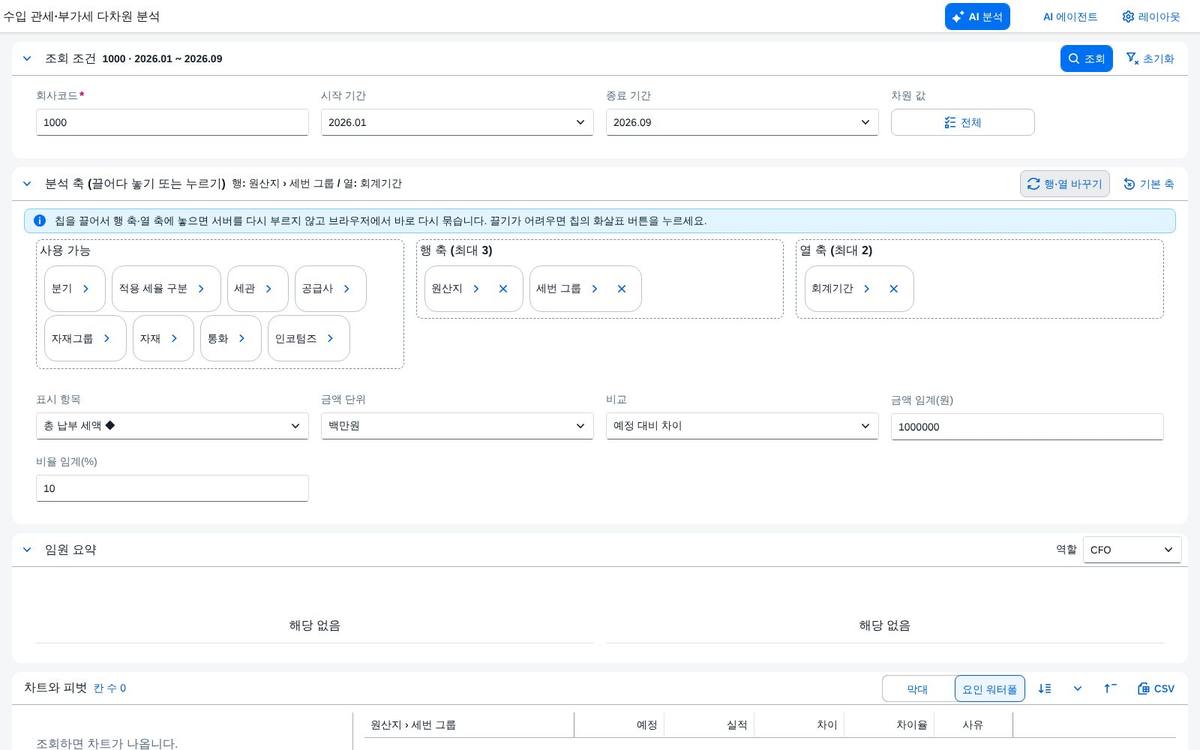Click the 조회 search button

click(x=1086, y=59)
